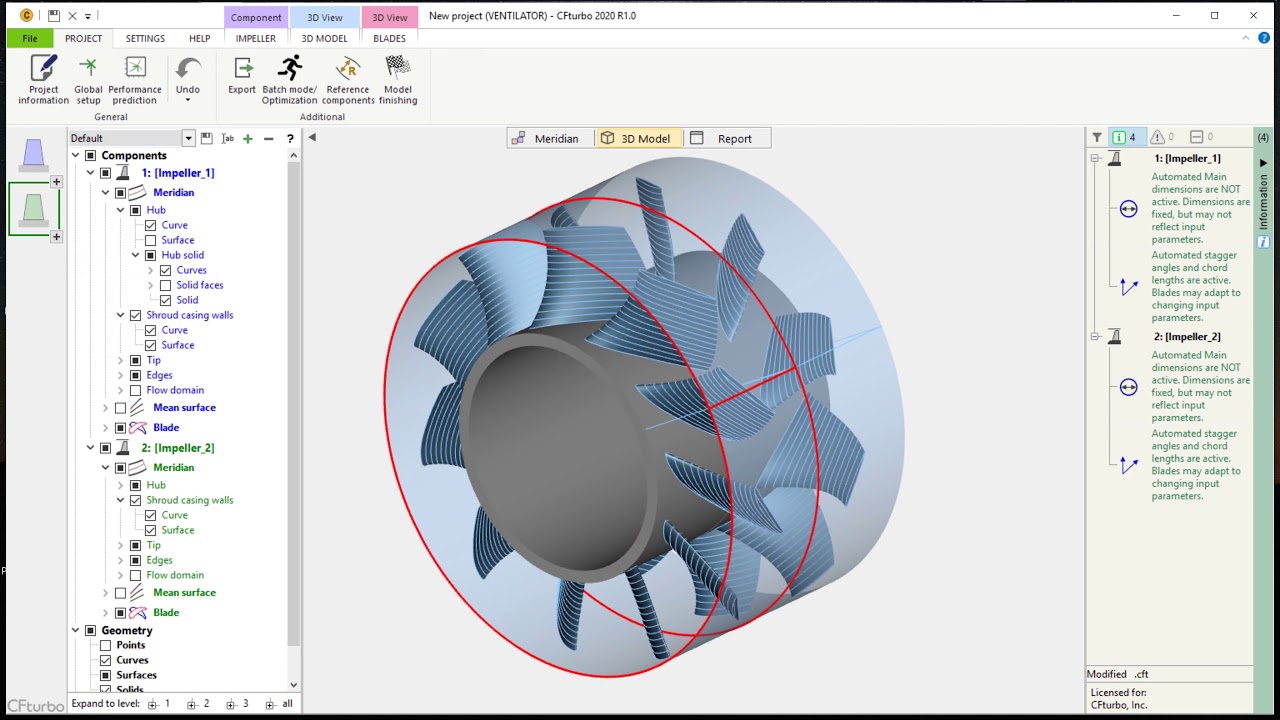Toggle the errors filter showing 0

[x=1201, y=137]
